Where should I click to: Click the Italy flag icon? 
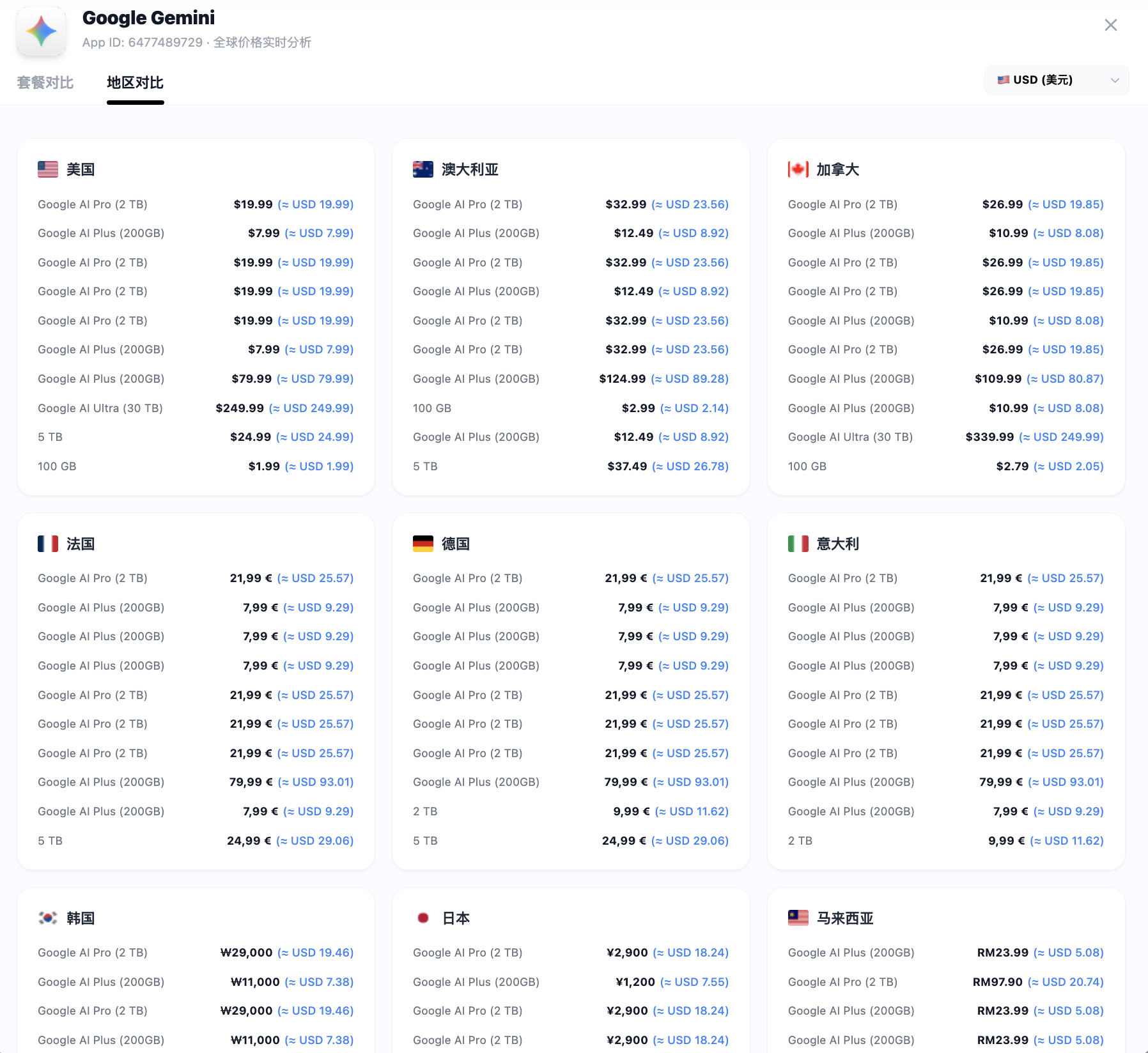[x=798, y=544]
